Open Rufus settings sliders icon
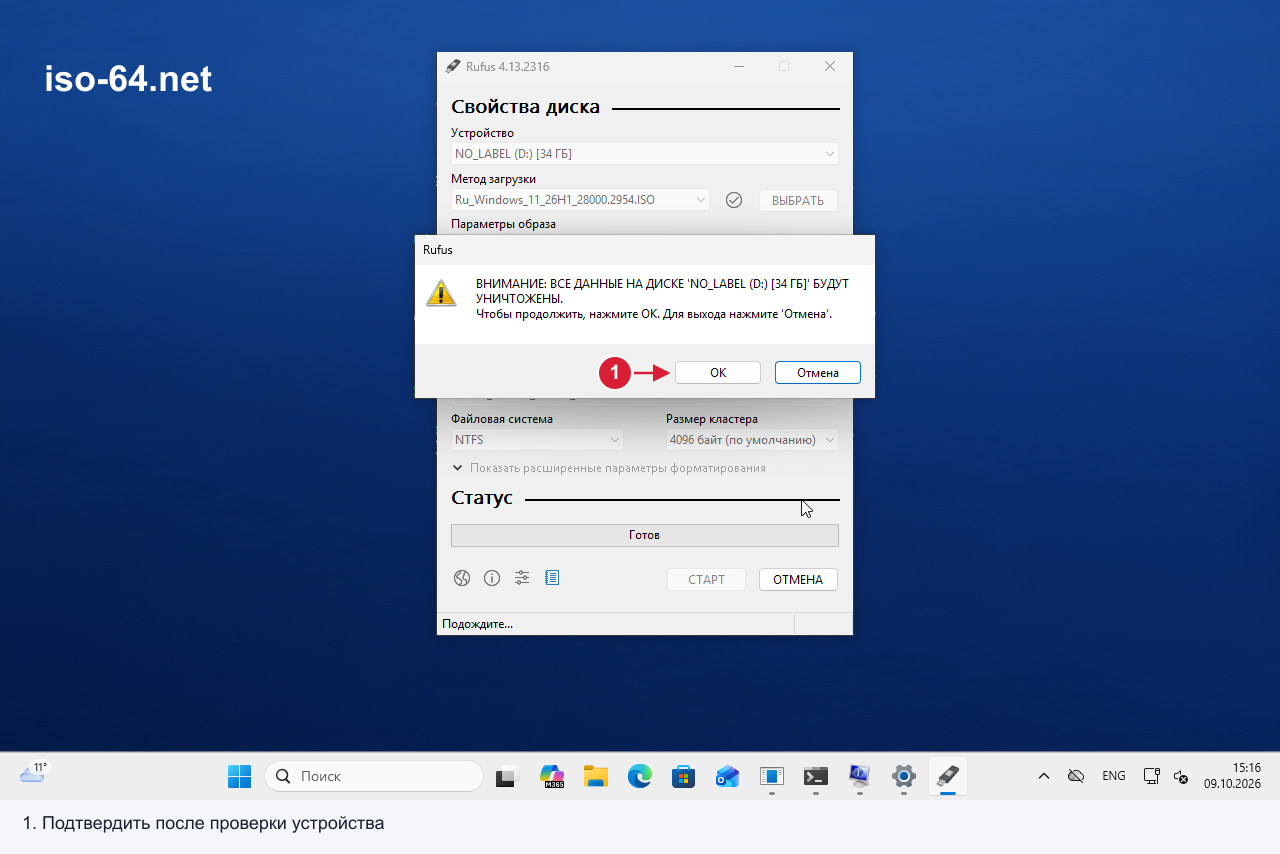 pyautogui.click(x=522, y=578)
